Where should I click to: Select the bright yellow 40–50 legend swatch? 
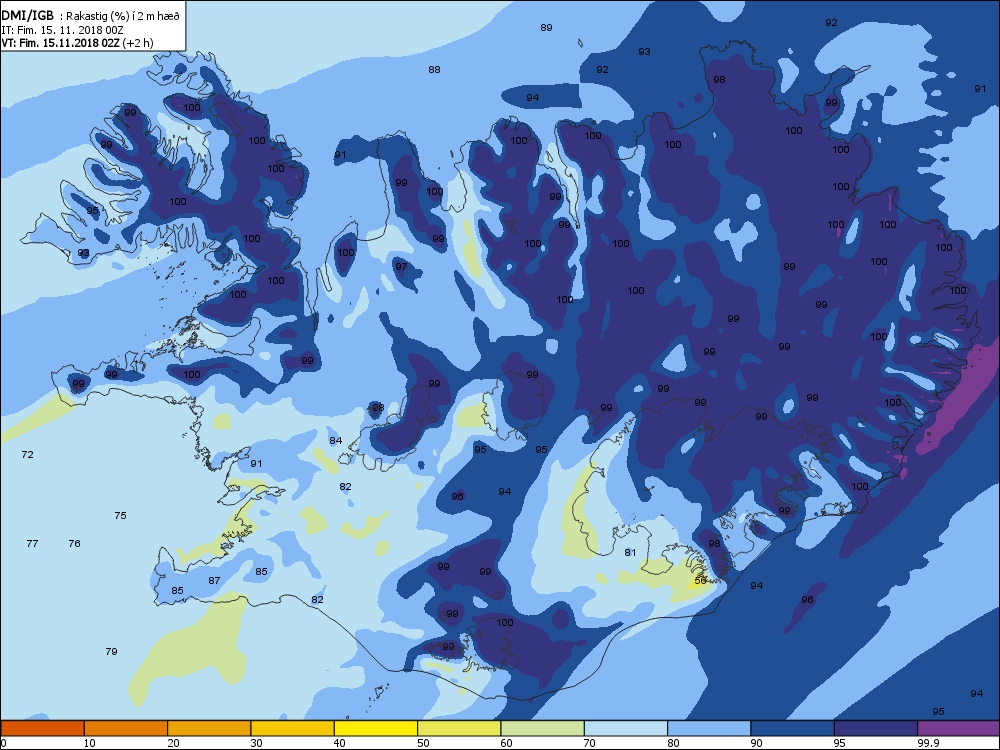click(x=376, y=728)
